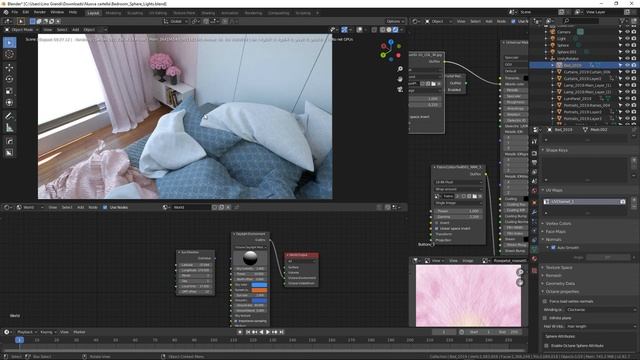Click the blue sky color swatch
This screenshot has width=640, height=360.
259,285
